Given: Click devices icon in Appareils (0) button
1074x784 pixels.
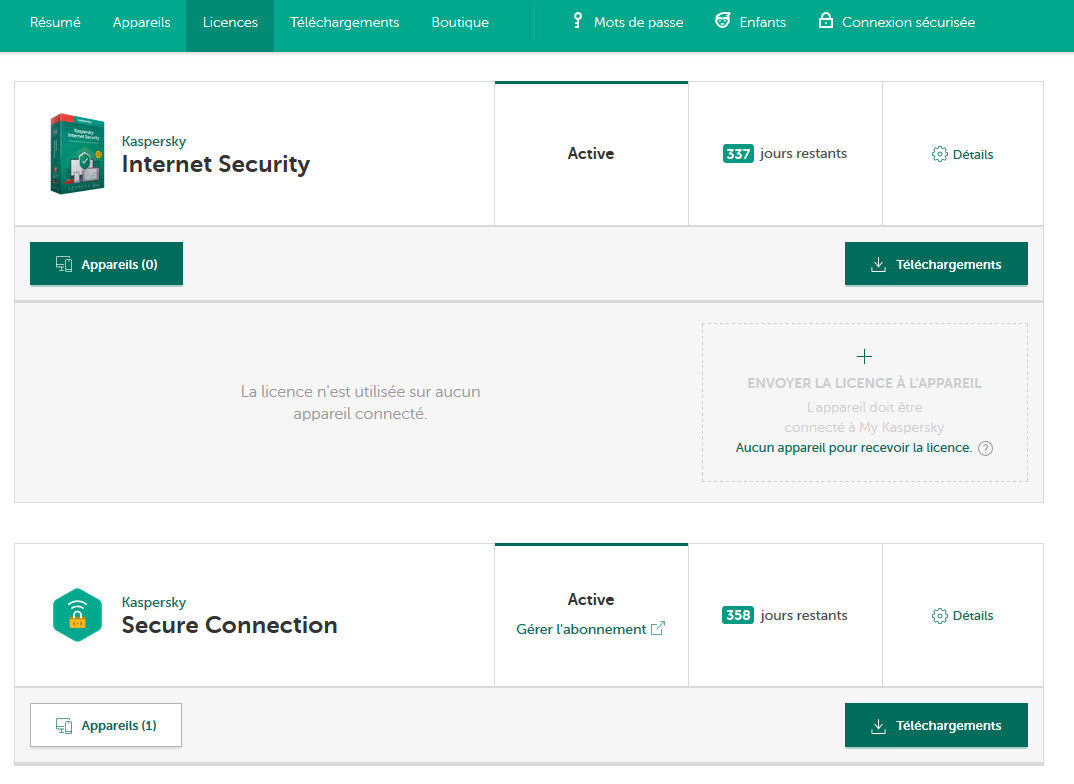Looking at the screenshot, I should click(64, 264).
